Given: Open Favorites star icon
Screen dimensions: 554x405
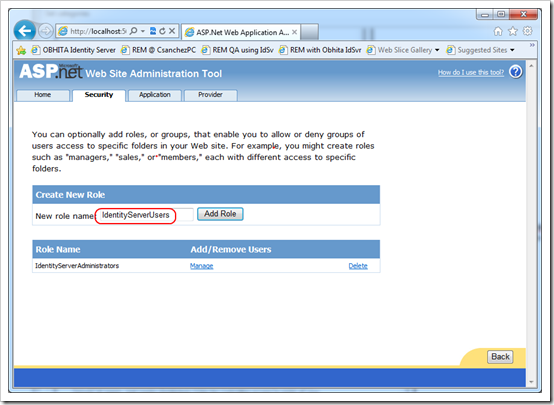Looking at the screenshot, I should pos(513,31).
